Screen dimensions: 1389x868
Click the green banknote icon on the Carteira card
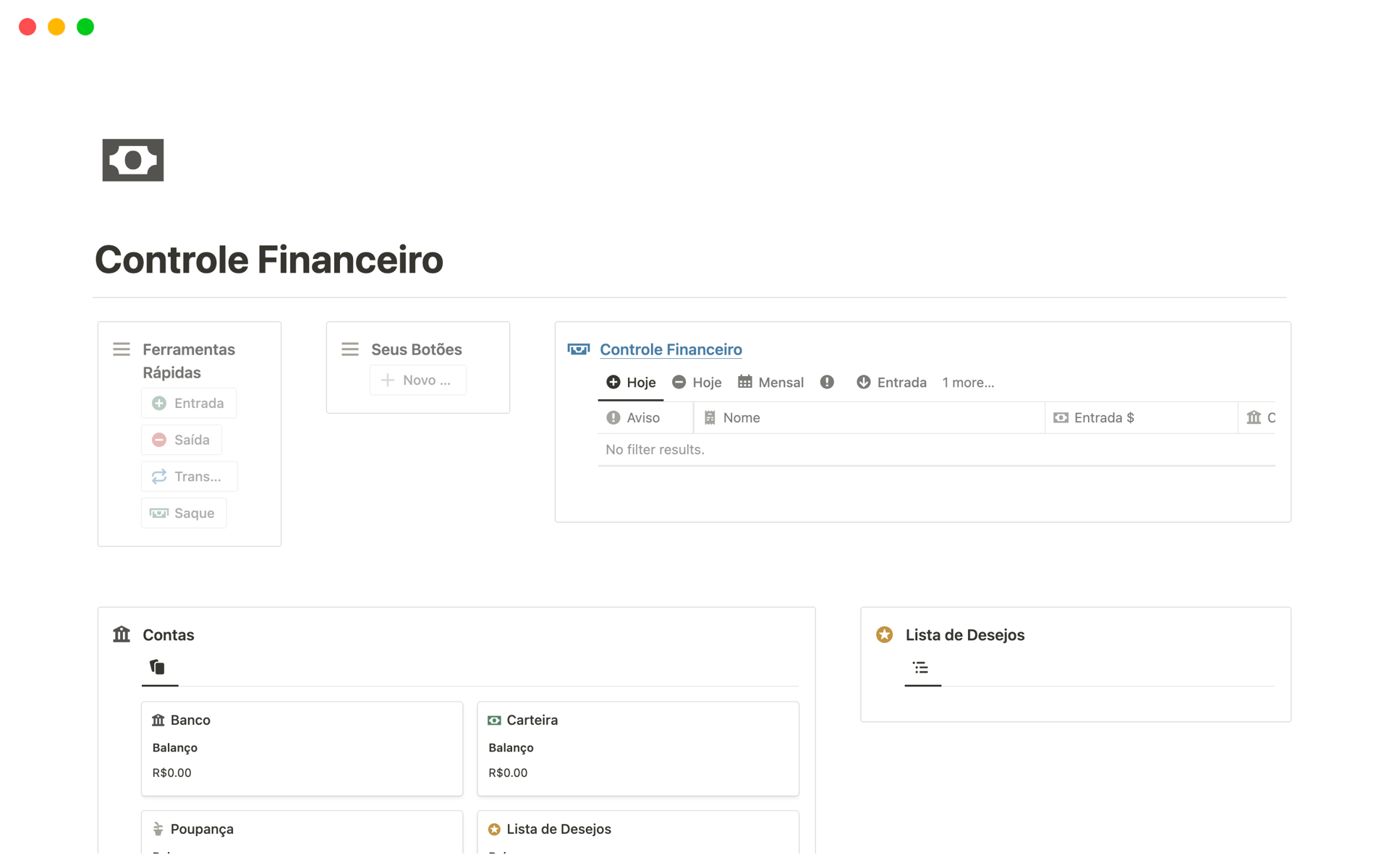pyautogui.click(x=495, y=720)
